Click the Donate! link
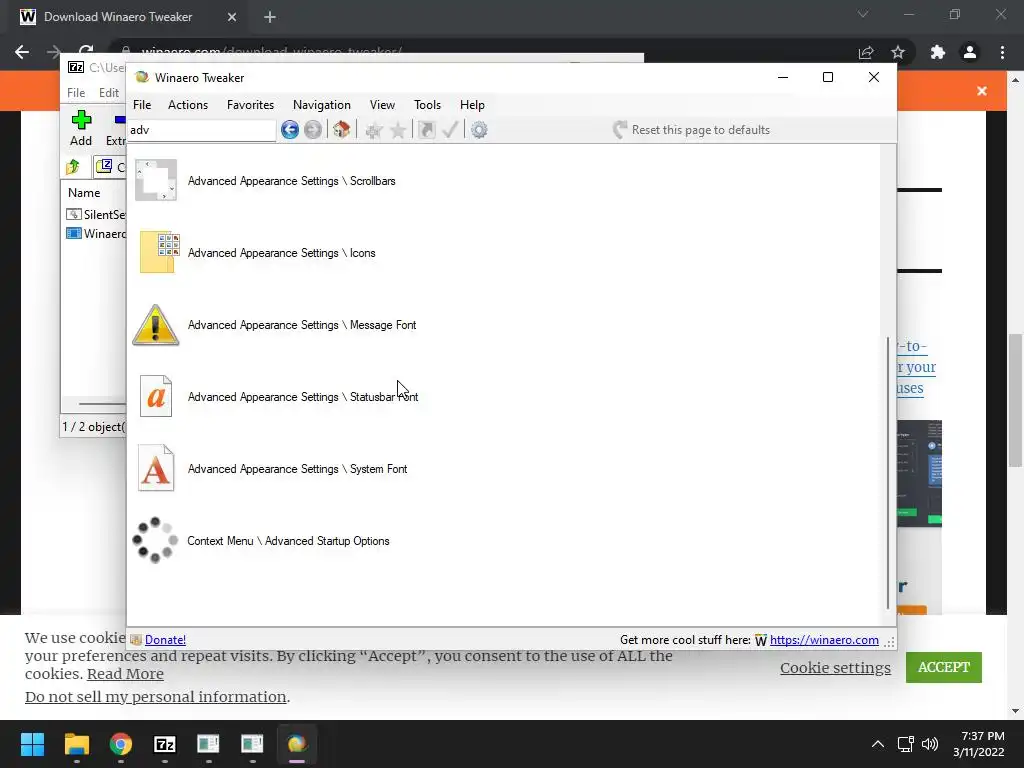Image resolution: width=1024 pixels, height=768 pixels. pyautogui.click(x=165, y=640)
